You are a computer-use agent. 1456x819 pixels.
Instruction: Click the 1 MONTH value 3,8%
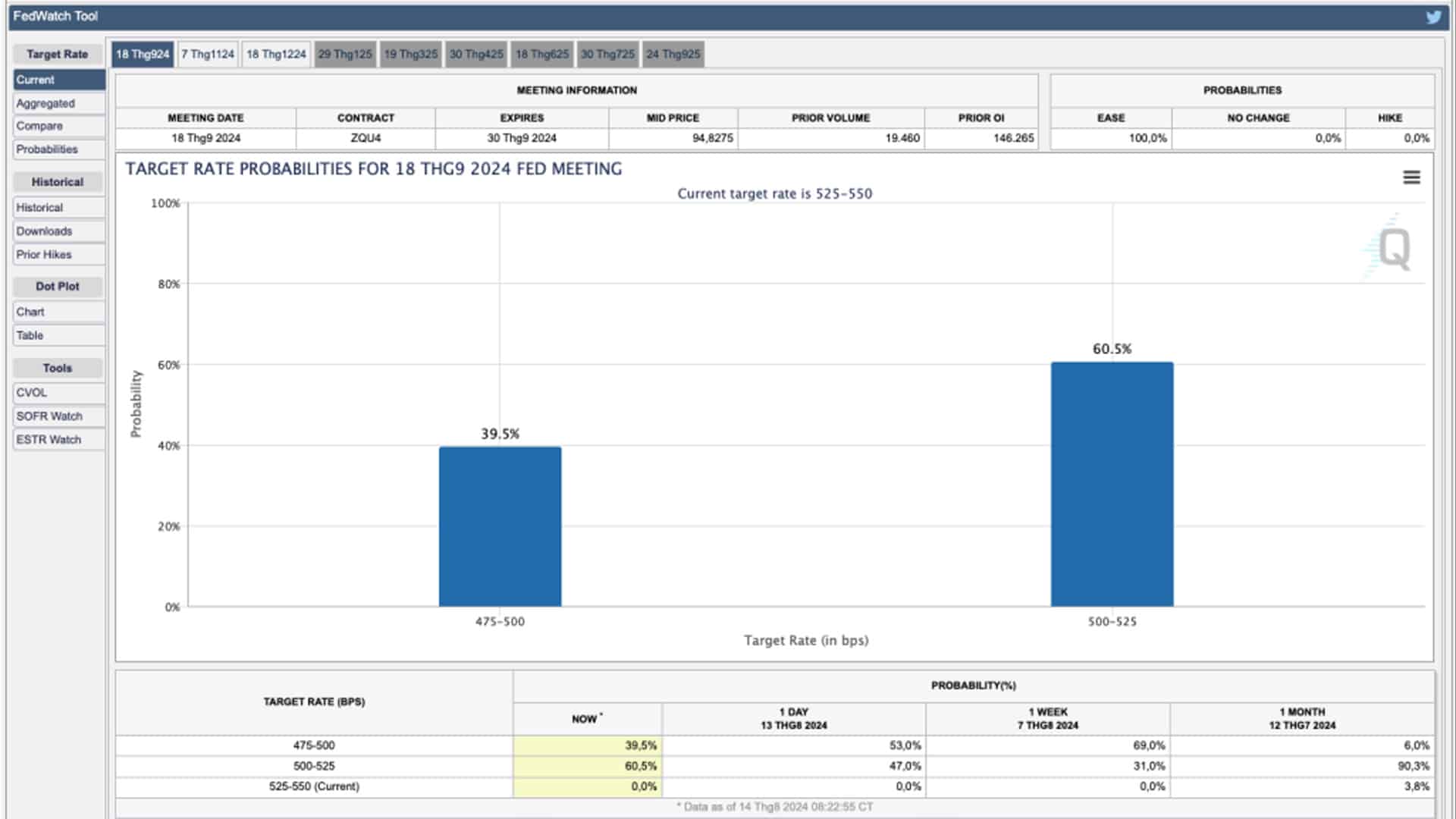pyautogui.click(x=1417, y=786)
